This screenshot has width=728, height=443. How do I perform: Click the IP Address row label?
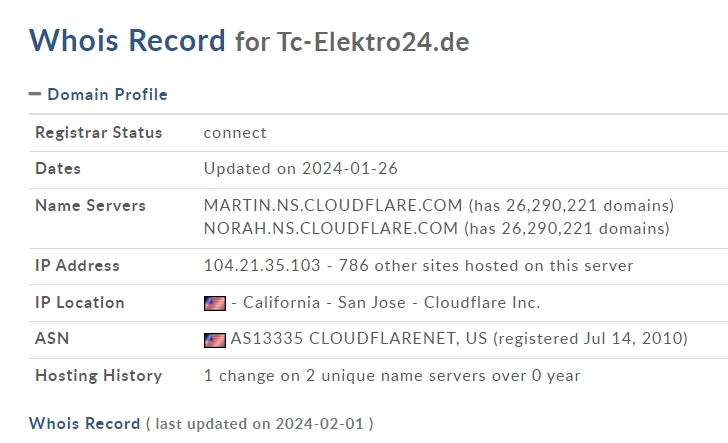pyautogui.click(x=78, y=265)
